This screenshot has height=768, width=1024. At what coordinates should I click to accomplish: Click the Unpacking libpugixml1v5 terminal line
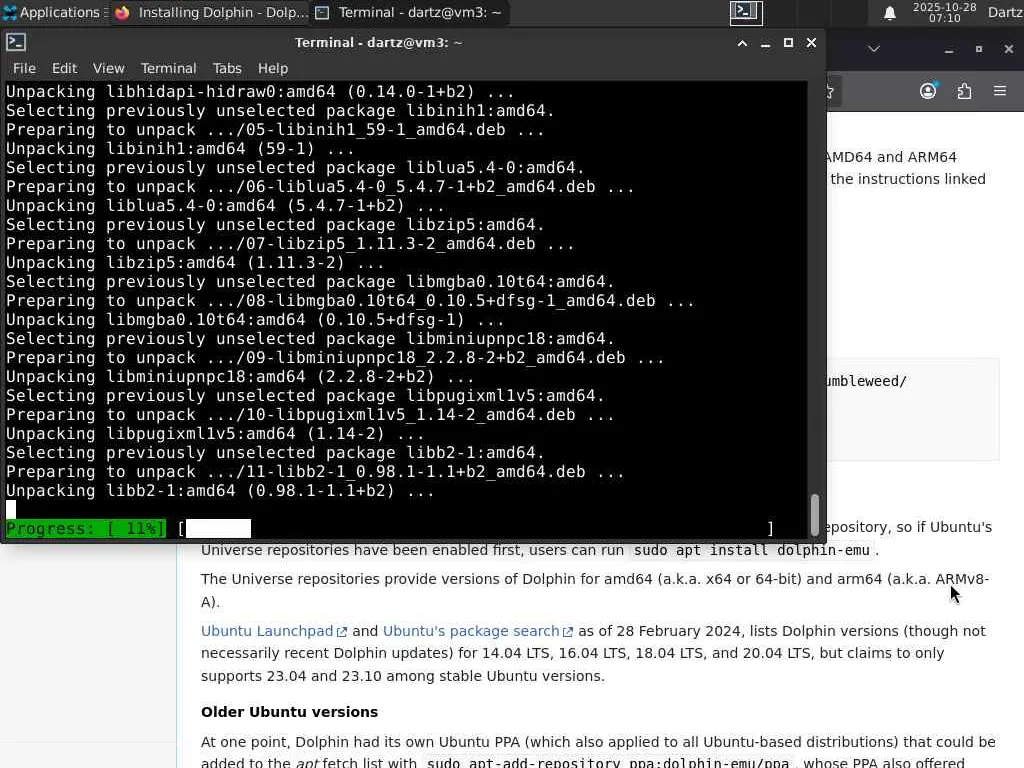(x=215, y=434)
